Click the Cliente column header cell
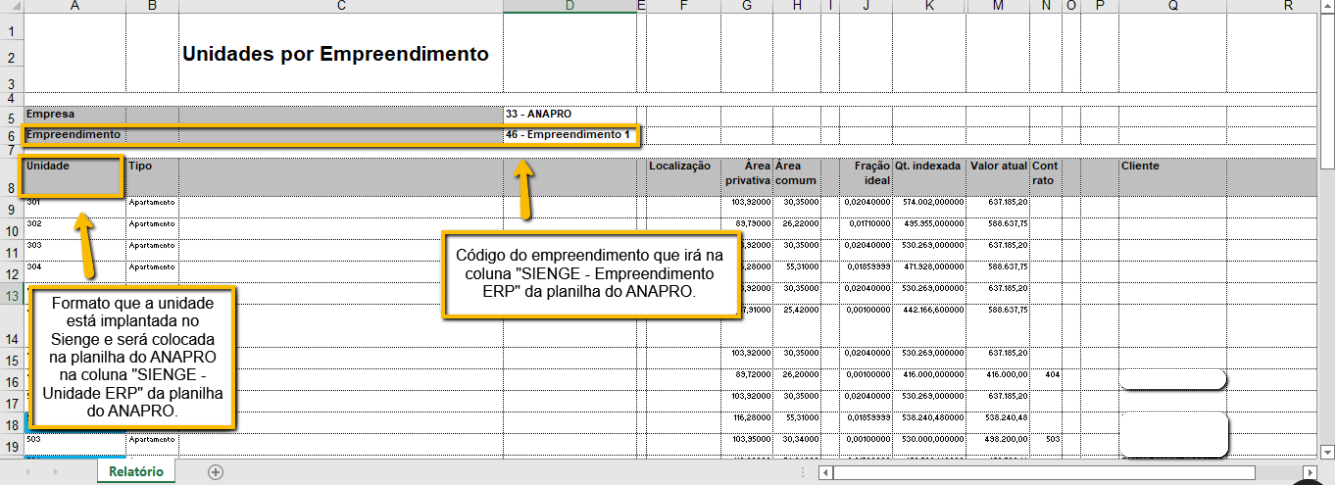Image resolution: width=1335 pixels, height=485 pixels. (x=1172, y=176)
